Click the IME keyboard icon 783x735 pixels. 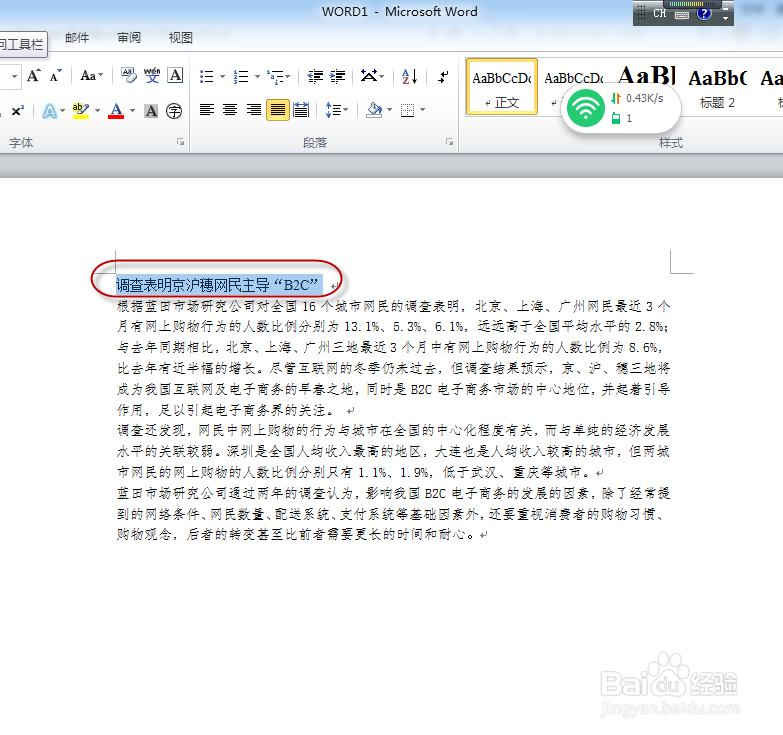click(x=682, y=14)
